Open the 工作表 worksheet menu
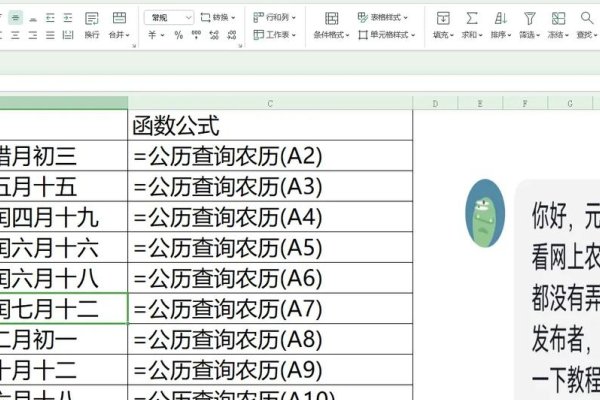This screenshot has width=600, height=400. click(x=274, y=35)
